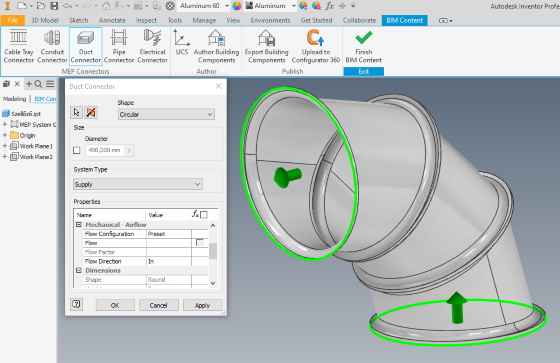
Task: Click the Diameter value input field
Action: pyautogui.click(x=105, y=150)
